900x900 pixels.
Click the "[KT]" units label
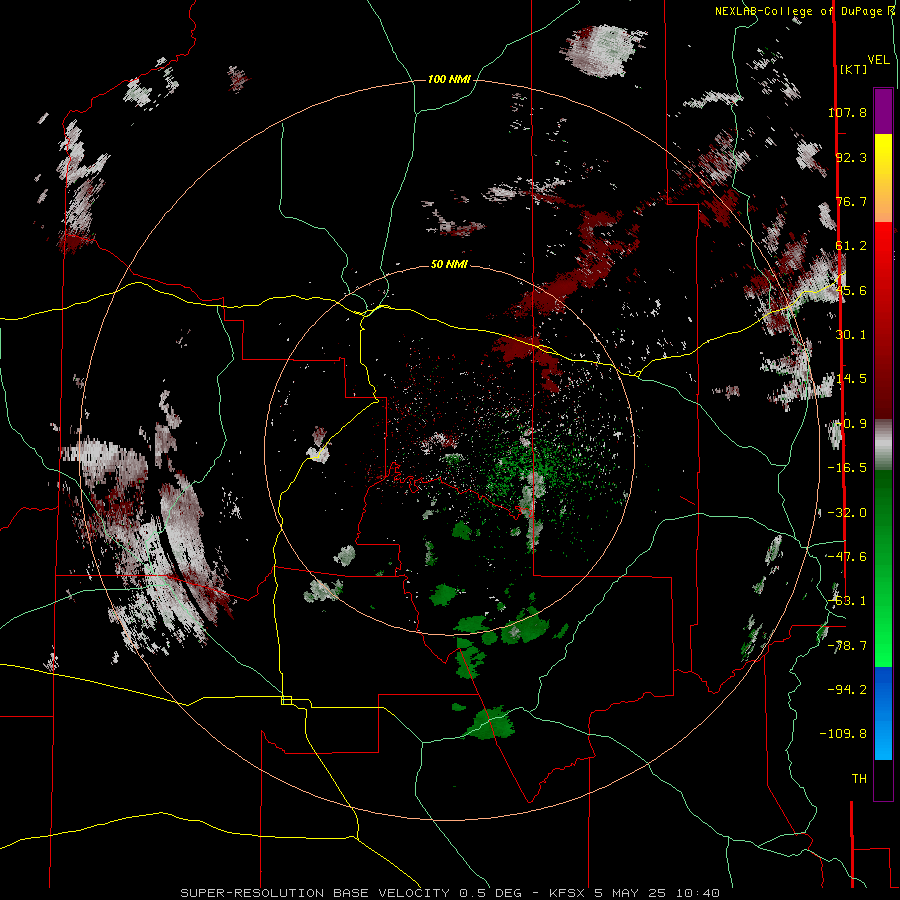tap(853, 69)
